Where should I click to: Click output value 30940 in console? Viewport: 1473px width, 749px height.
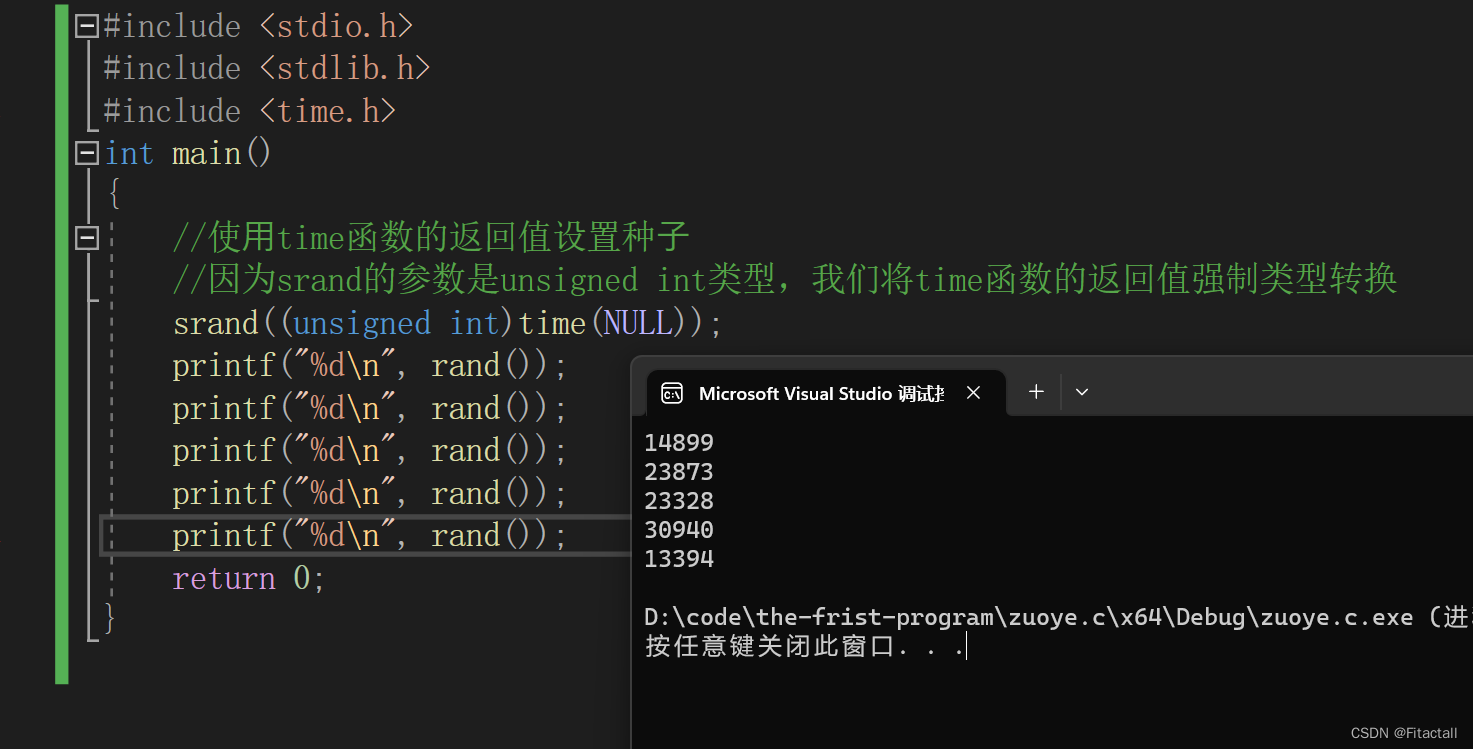679,529
